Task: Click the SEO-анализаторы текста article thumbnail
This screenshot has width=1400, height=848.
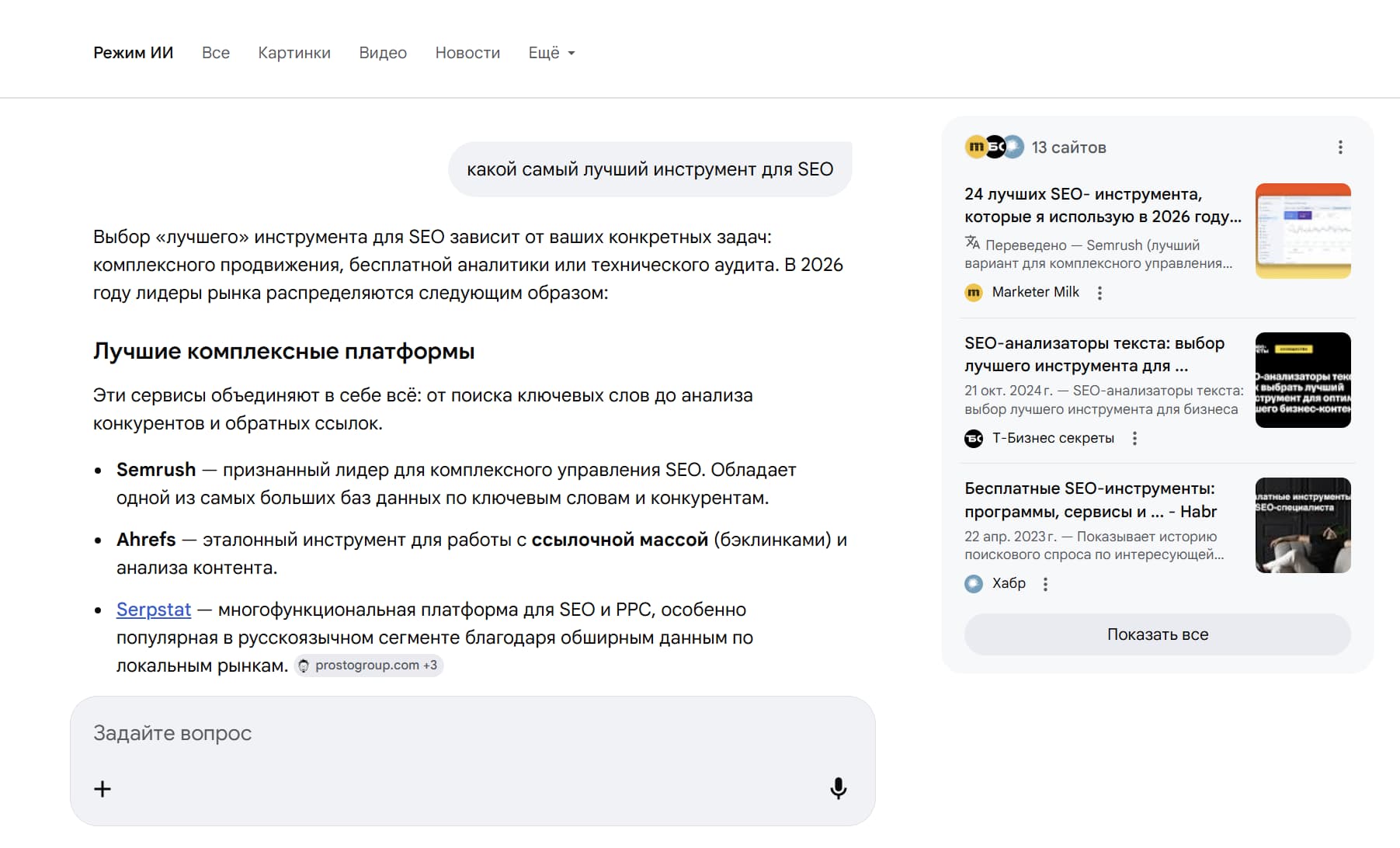Action: (x=1302, y=380)
